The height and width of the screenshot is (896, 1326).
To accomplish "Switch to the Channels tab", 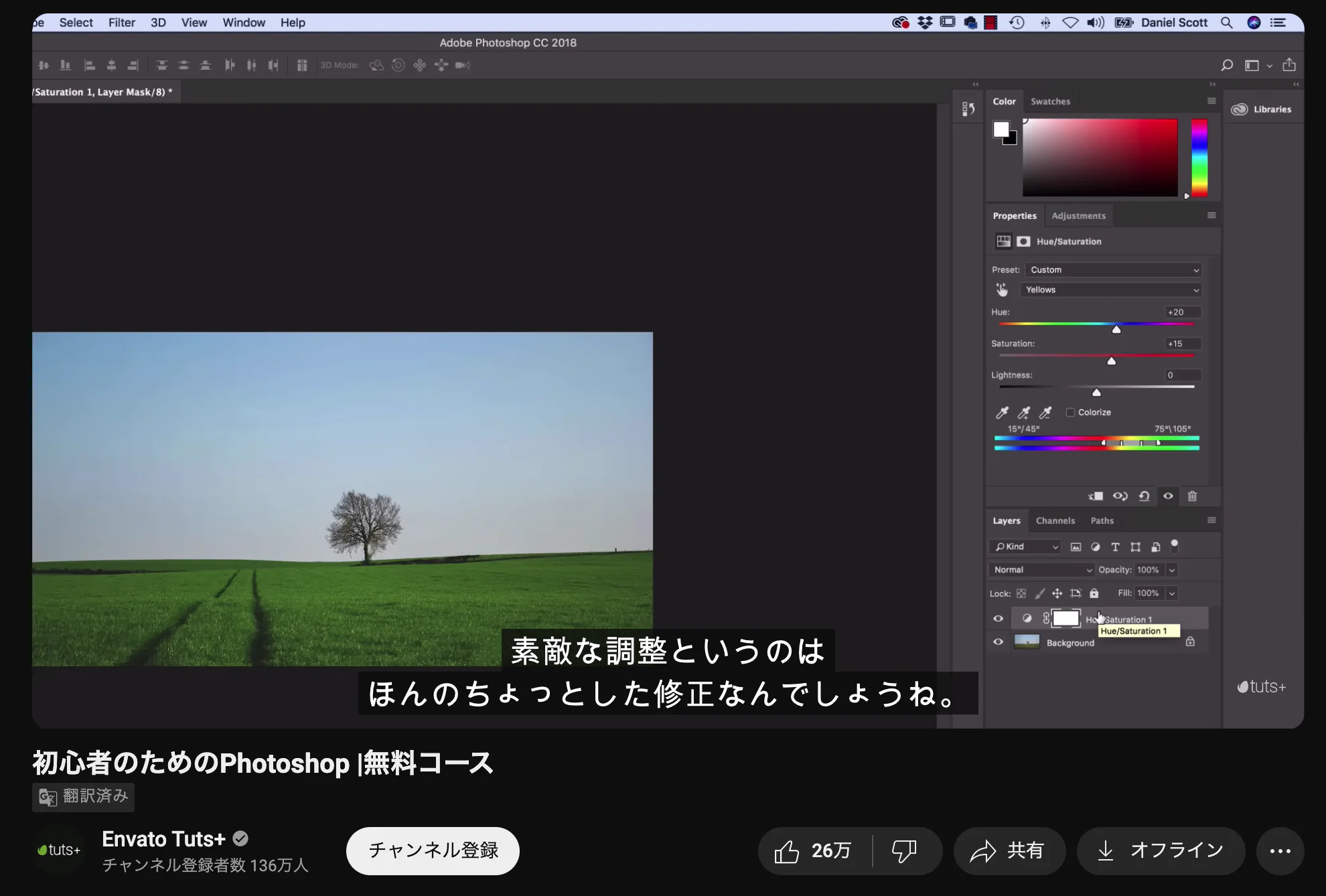I will pos(1055,520).
